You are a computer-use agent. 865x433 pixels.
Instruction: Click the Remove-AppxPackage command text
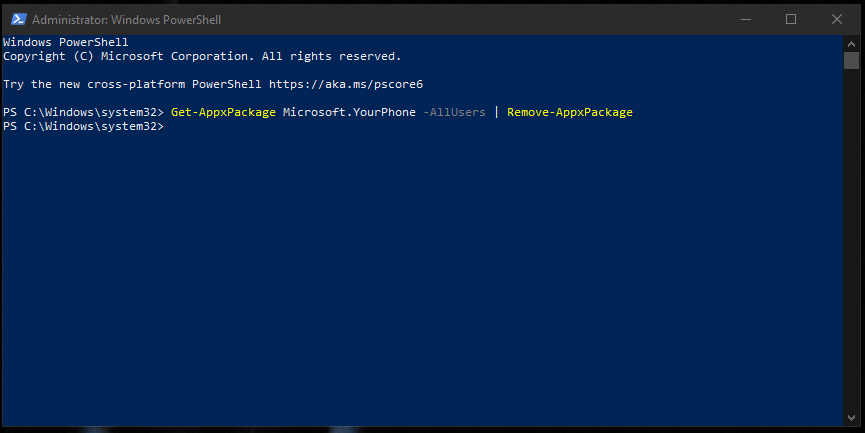coord(570,112)
